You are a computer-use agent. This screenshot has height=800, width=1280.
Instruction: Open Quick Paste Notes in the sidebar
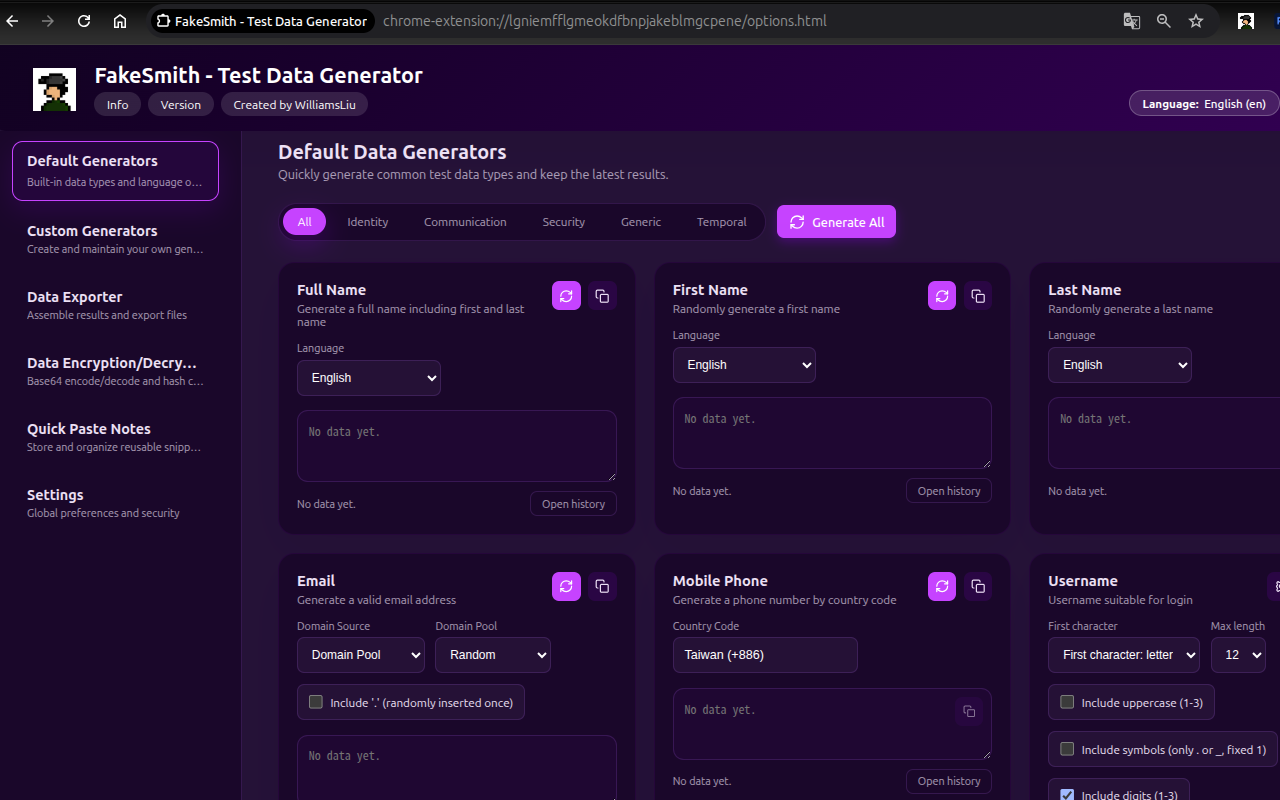(115, 437)
